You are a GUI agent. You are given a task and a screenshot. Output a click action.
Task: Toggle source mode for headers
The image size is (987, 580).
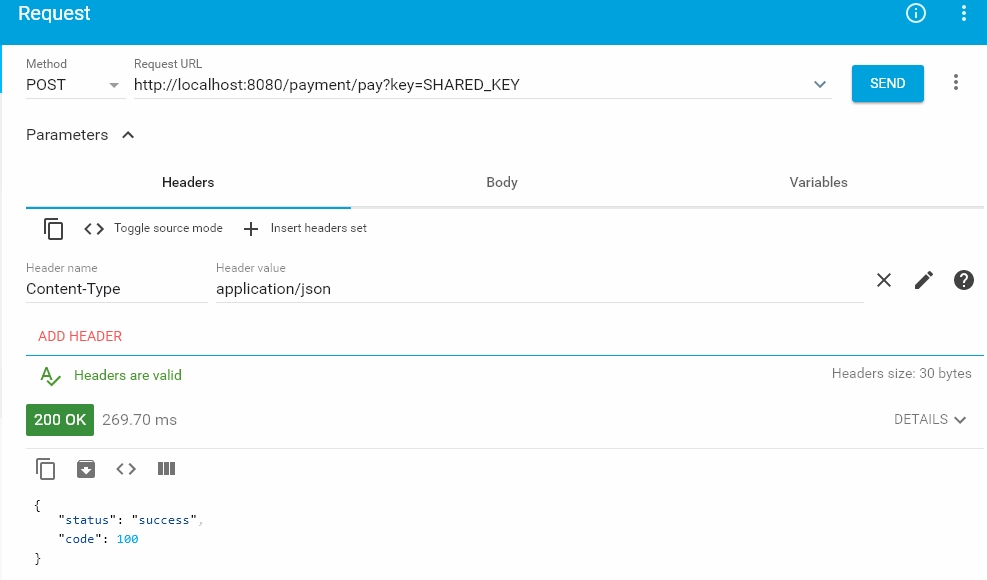(x=154, y=229)
